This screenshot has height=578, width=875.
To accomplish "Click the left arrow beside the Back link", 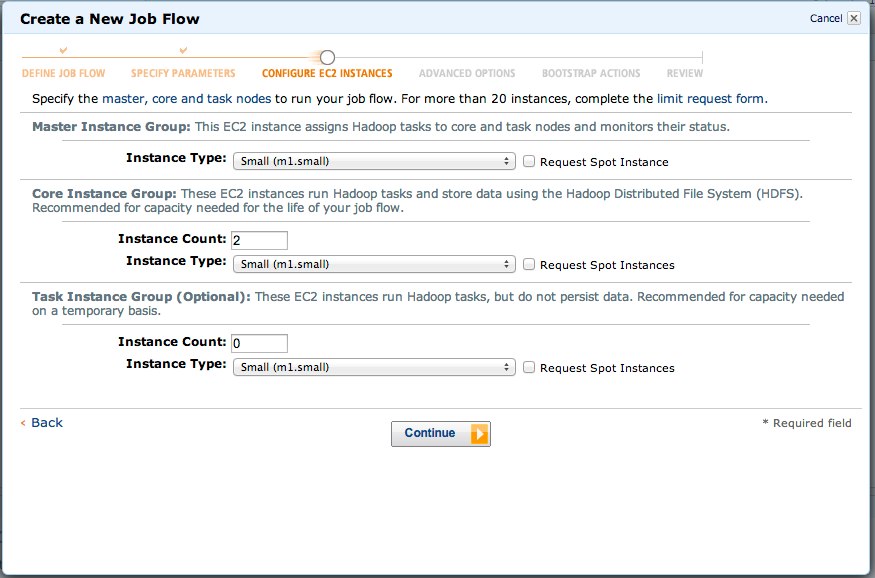I will (x=25, y=422).
